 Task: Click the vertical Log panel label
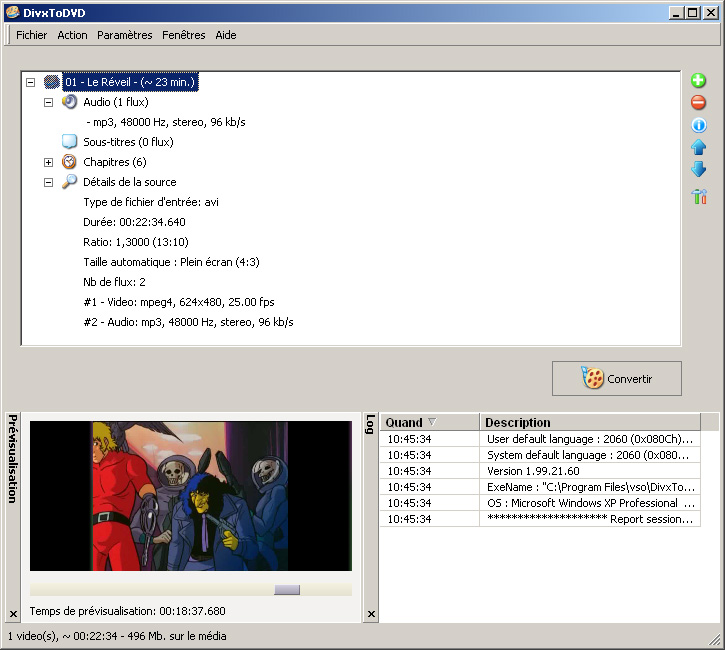[x=370, y=424]
